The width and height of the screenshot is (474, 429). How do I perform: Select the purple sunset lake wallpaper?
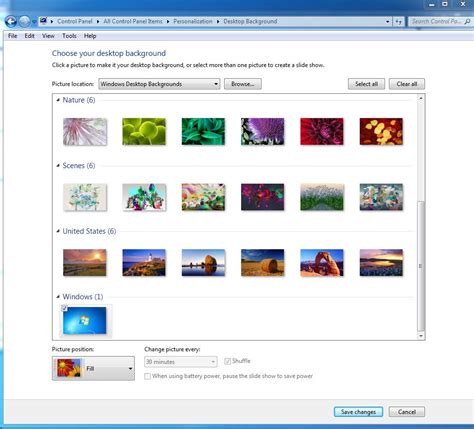pos(381,263)
